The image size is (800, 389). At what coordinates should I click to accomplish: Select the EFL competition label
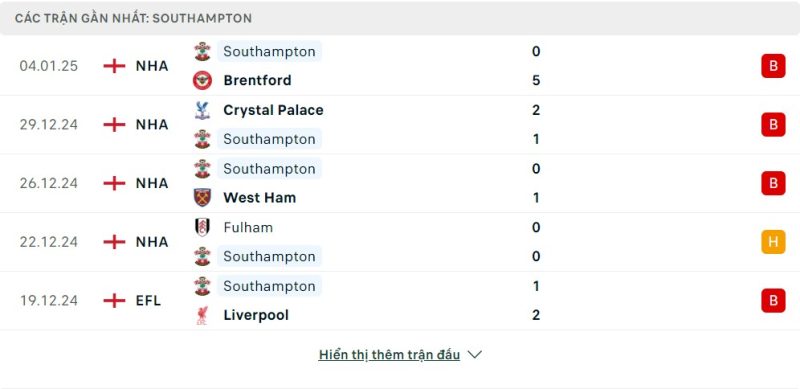click(148, 301)
